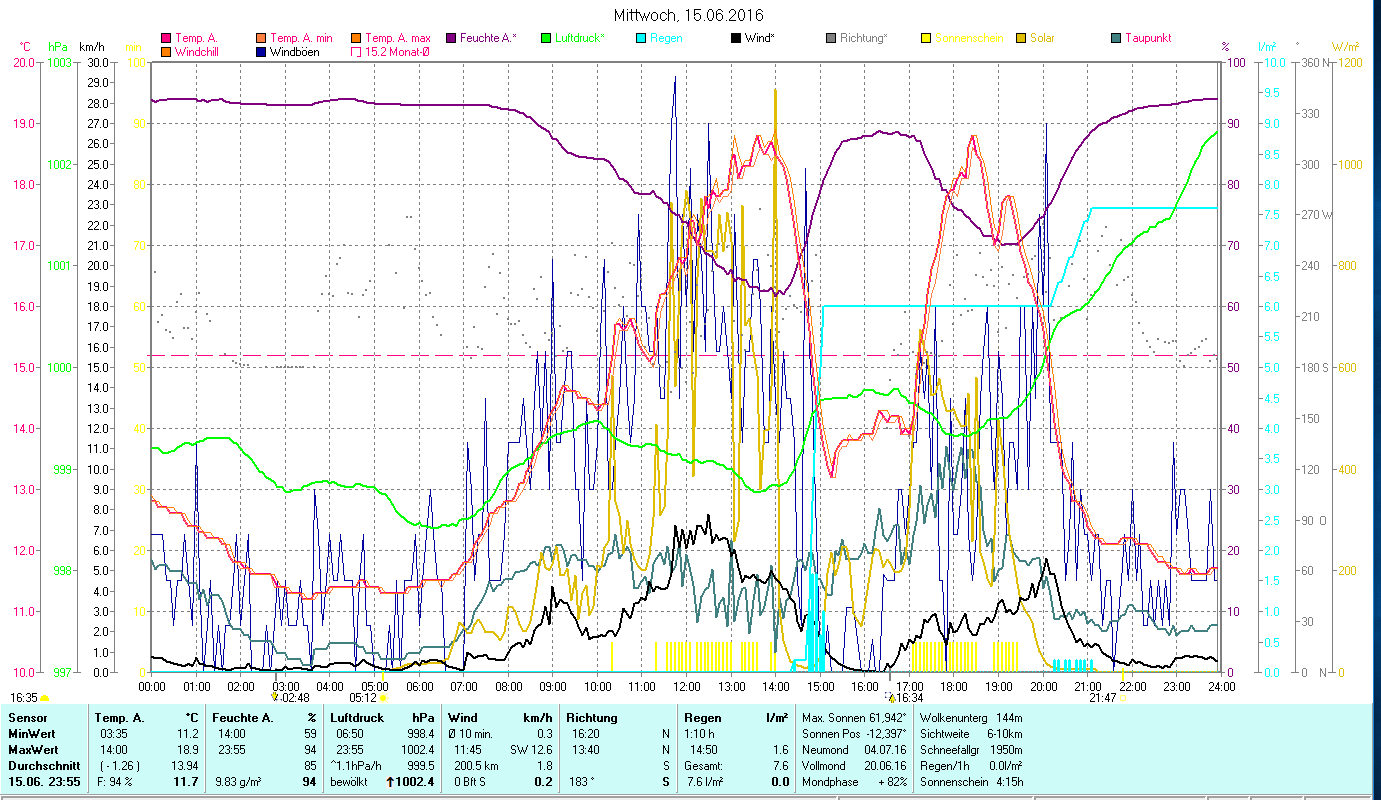The height and width of the screenshot is (800, 1381).
Task: Select the Windböen legend label
Action: click(x=295, y=51)
